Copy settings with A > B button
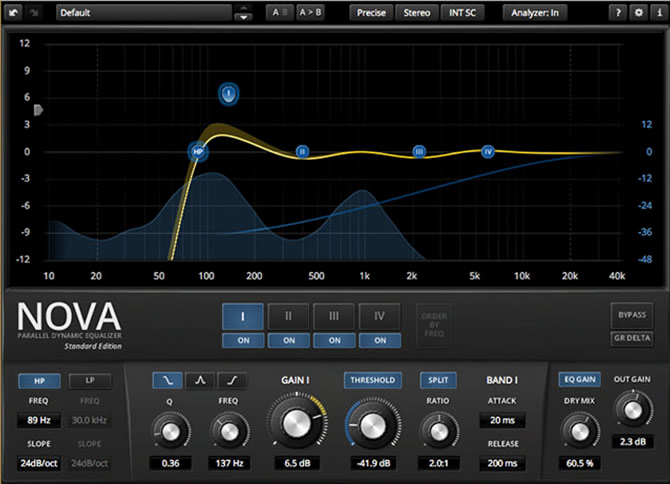The image size is (670, 484). tap(310, 13)
